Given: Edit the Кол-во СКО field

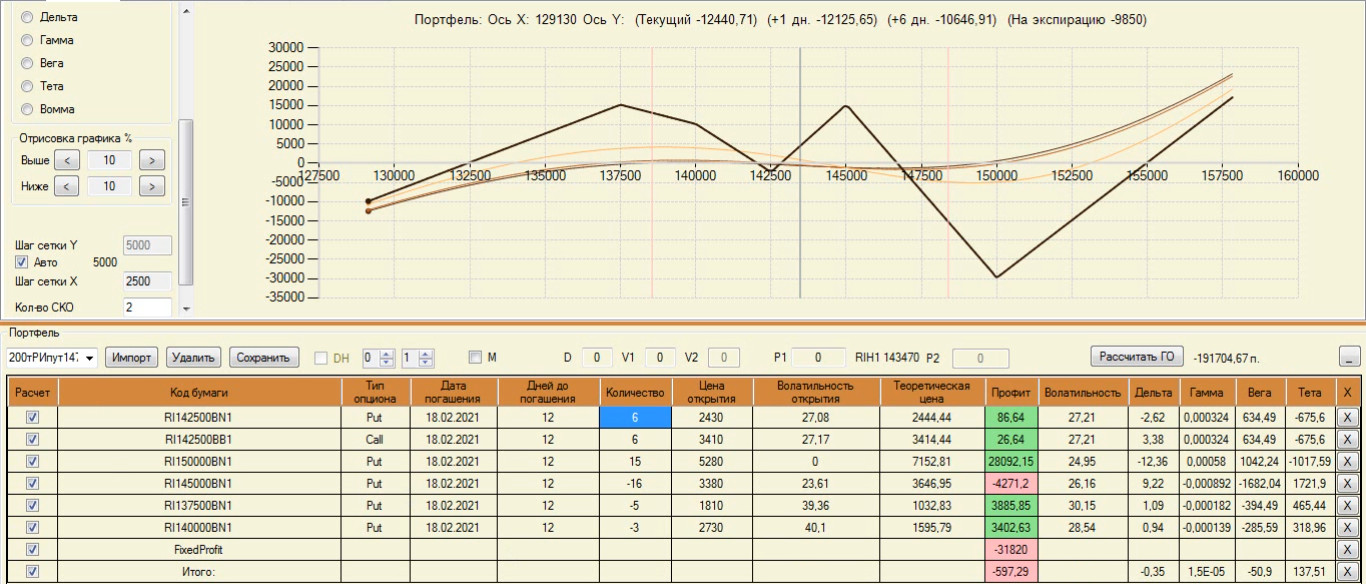Looking at the screenshot, I should coord(147,307).
